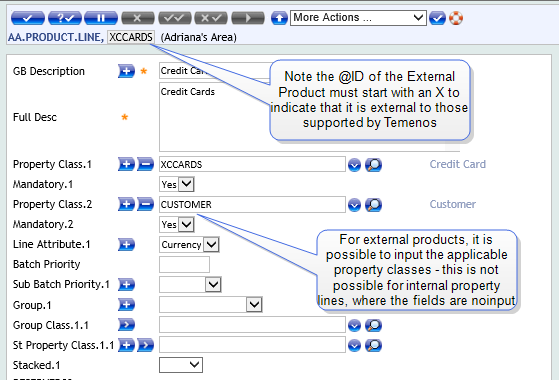Click the go checkmark beside More Actions
Image resolution: width=559 pixels, height=380 pixels.
437,18
